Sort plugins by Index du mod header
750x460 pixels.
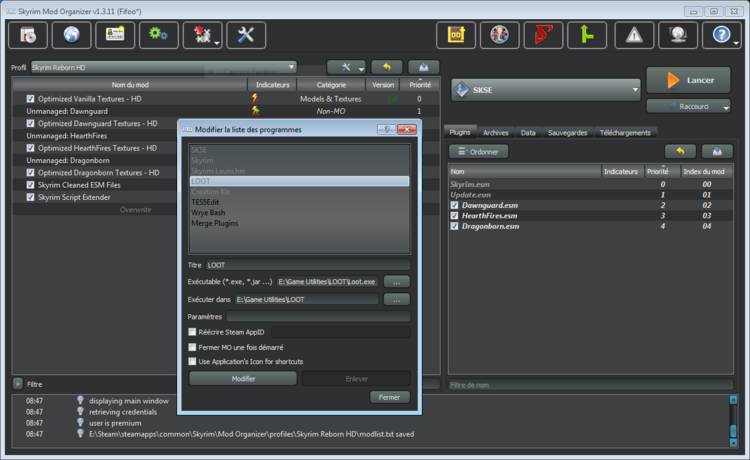tap(706, 171)
